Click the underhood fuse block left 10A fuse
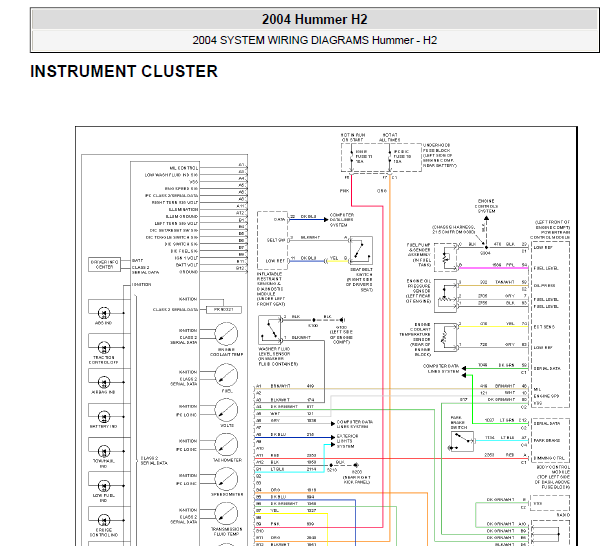608x546 pixels. [x=352, y=157]
